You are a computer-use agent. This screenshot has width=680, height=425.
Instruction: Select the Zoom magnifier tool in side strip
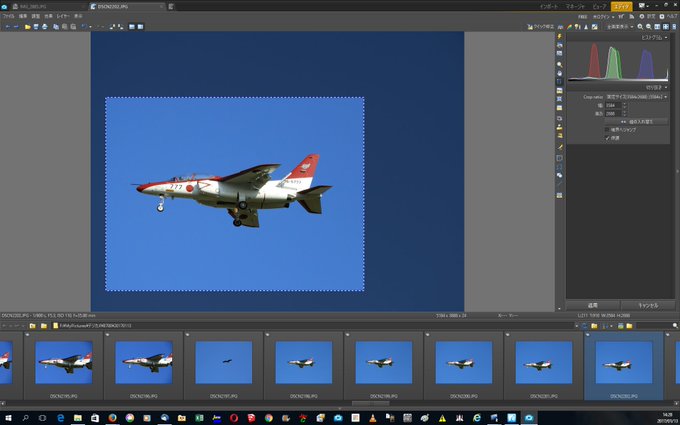tap(559, 64)
